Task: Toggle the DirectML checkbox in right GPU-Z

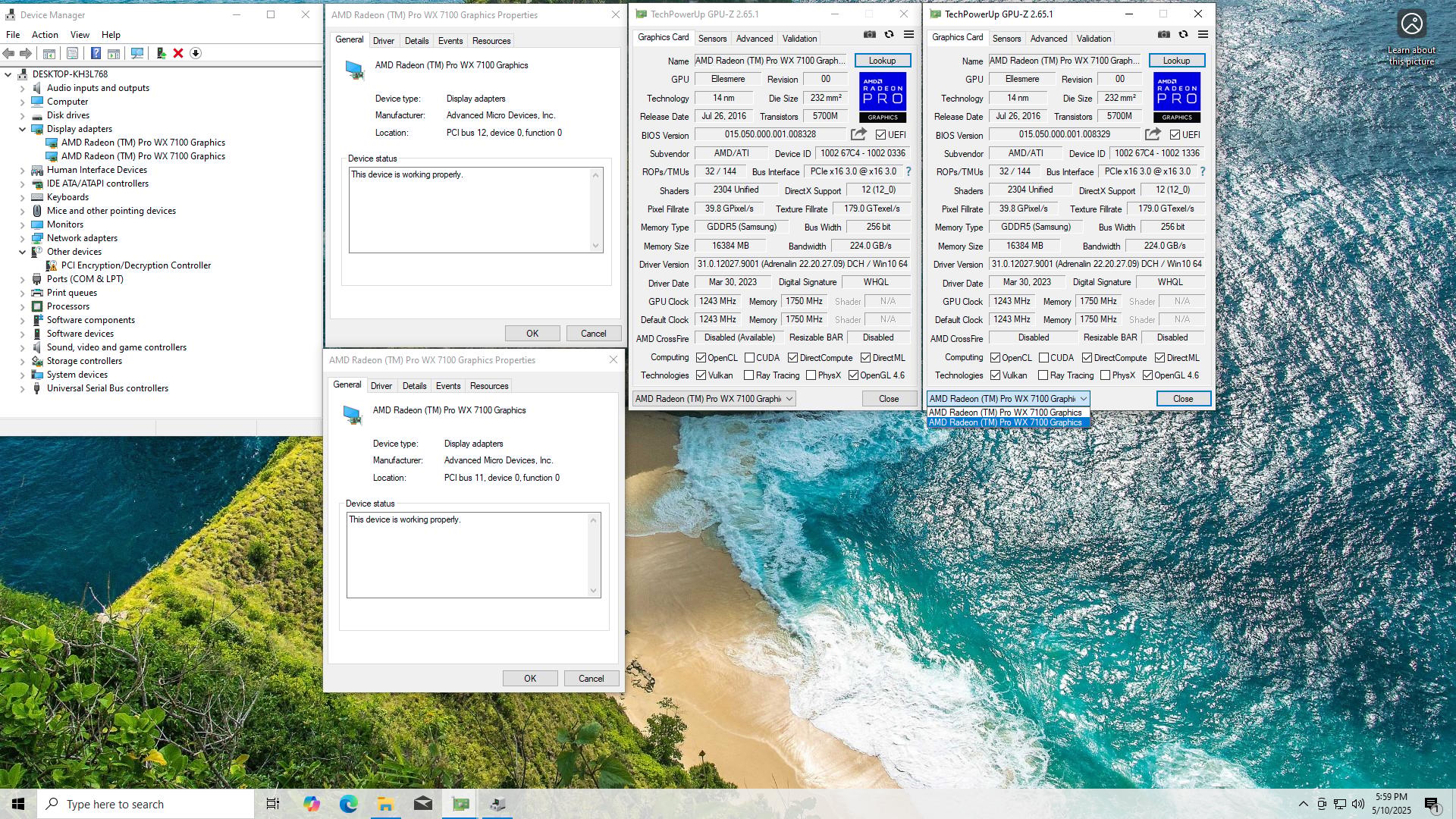Action: (1159, 358)
